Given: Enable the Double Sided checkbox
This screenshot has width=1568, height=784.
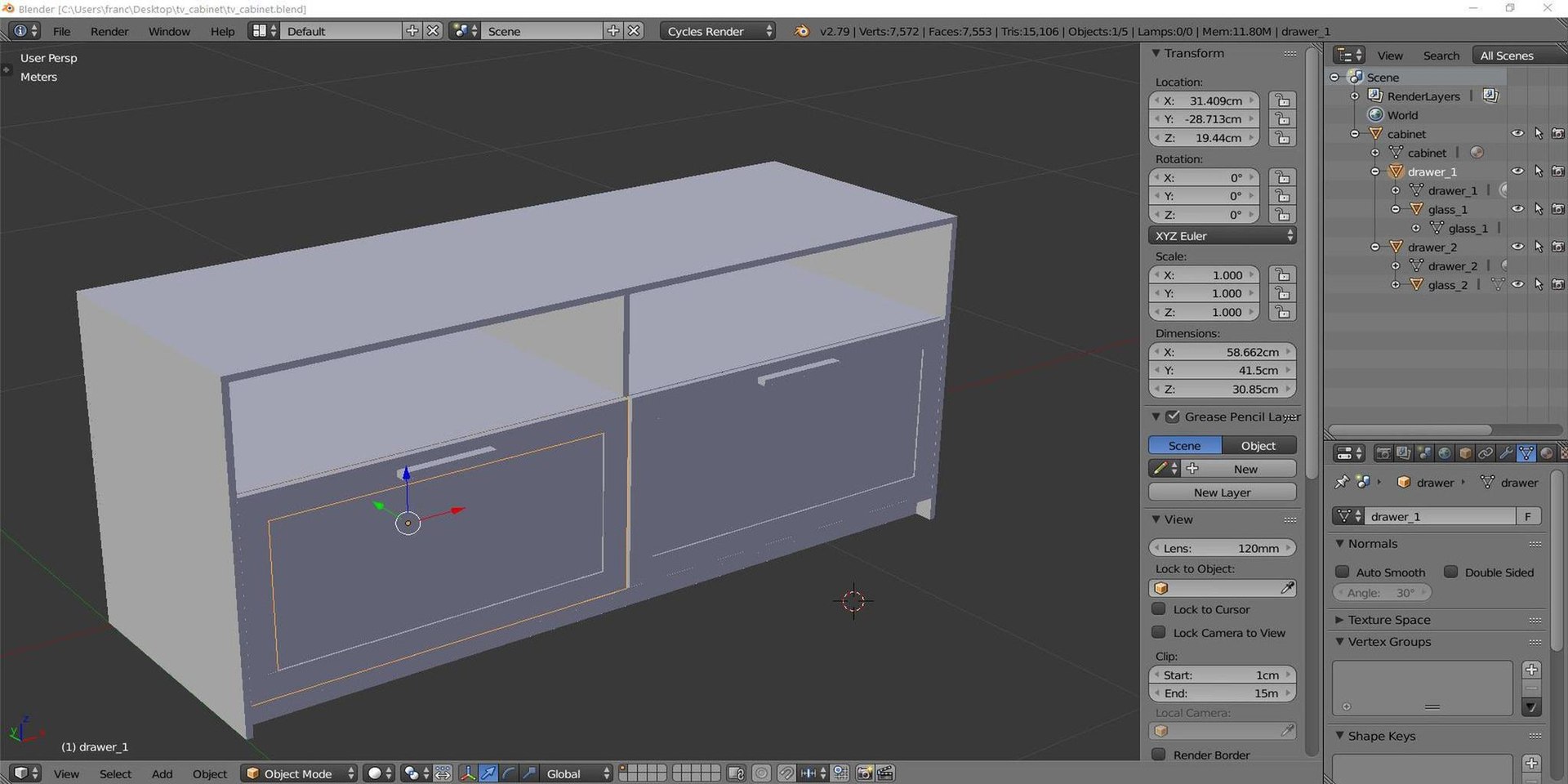Looking at the screenshot, I should [x=1450, y=572].
